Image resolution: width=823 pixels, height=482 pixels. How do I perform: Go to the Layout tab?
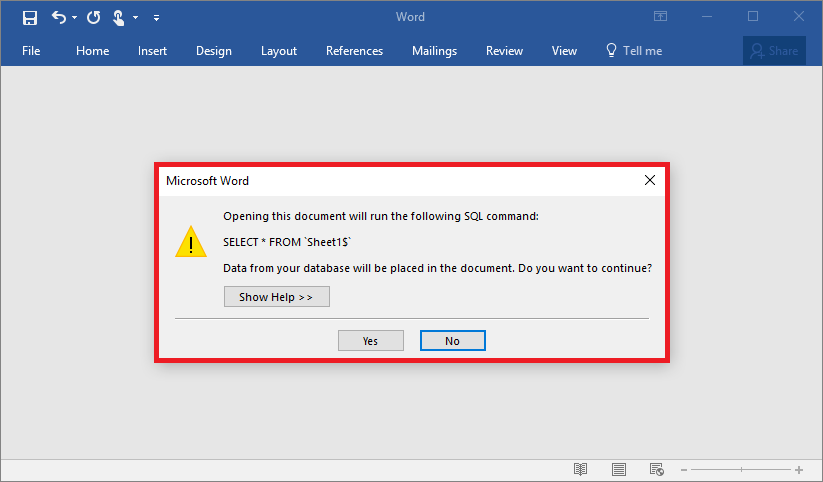point(279,51)
